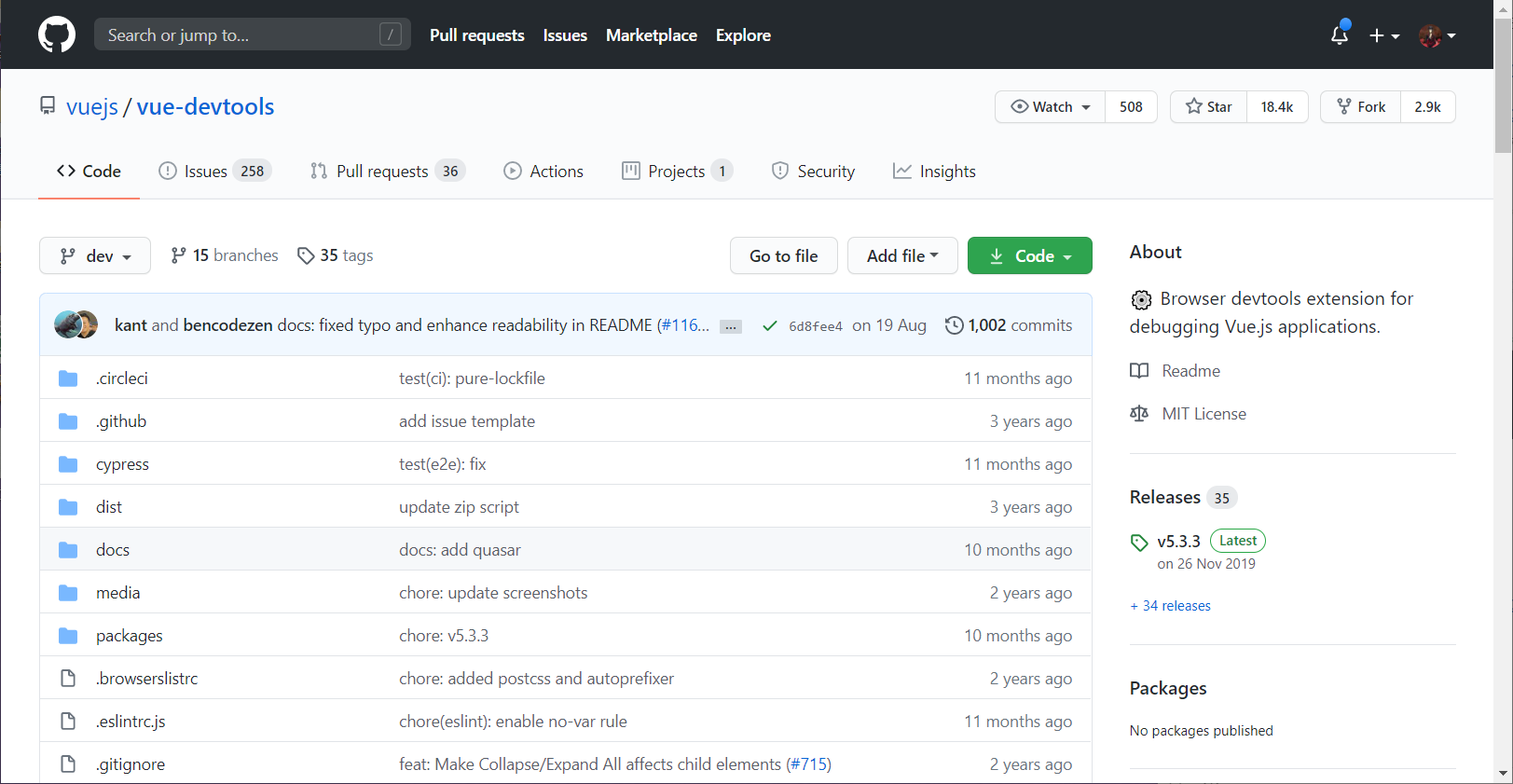The height and width of the screenshot is (784, 1513).
Task: View the 2.9k forks count
Action: click(1427, 106)
